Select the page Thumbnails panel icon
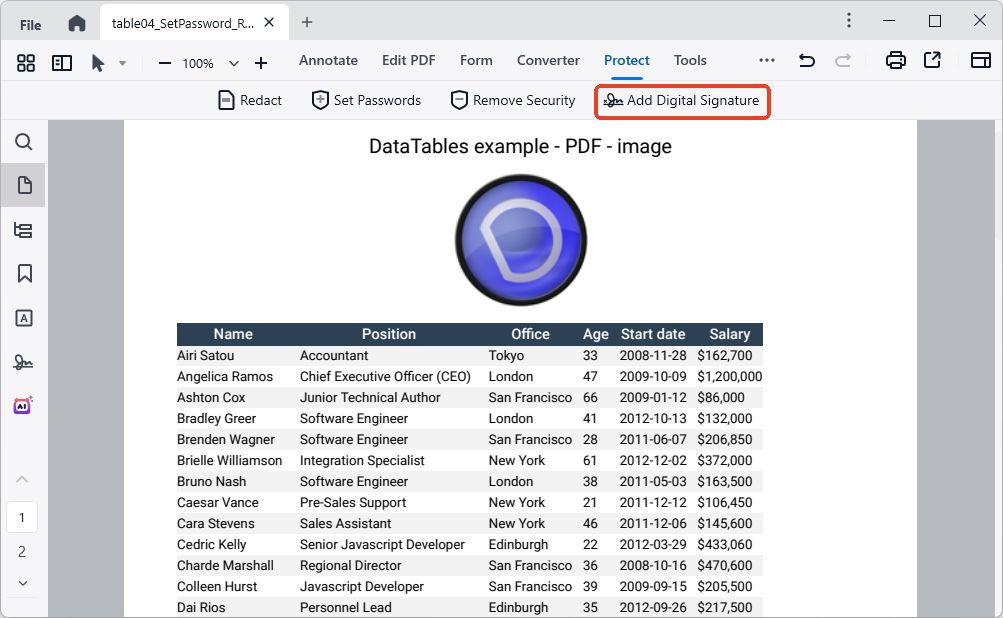1003x618 pixels. 22,185
